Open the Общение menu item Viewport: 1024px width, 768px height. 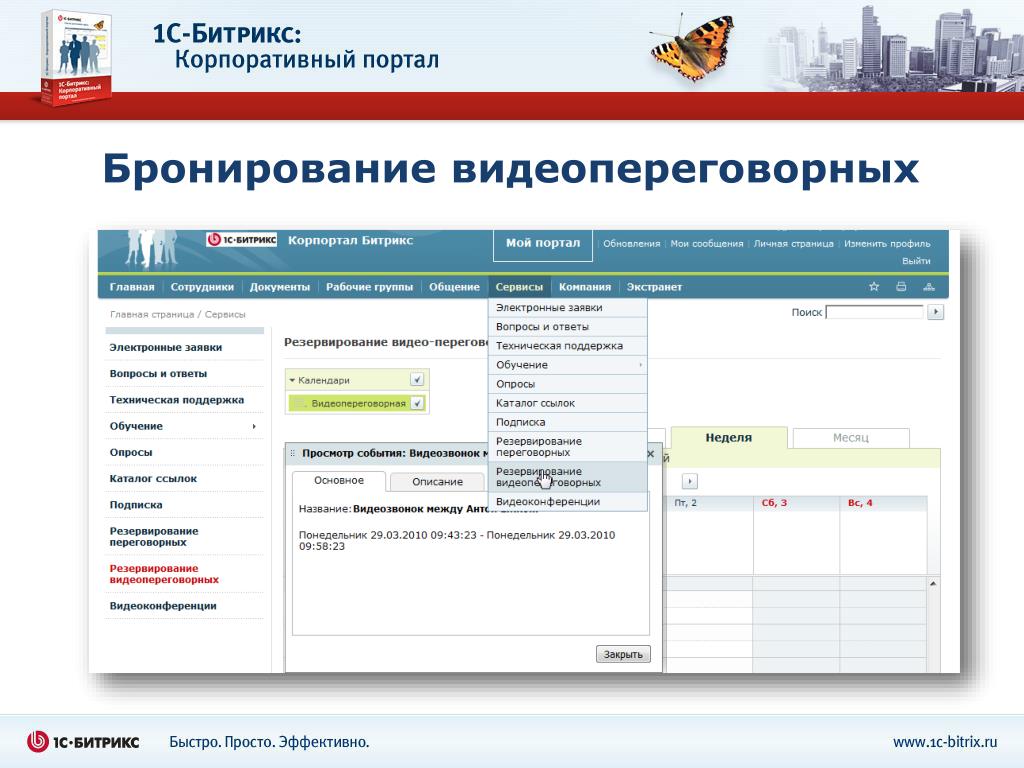(454, 287)
